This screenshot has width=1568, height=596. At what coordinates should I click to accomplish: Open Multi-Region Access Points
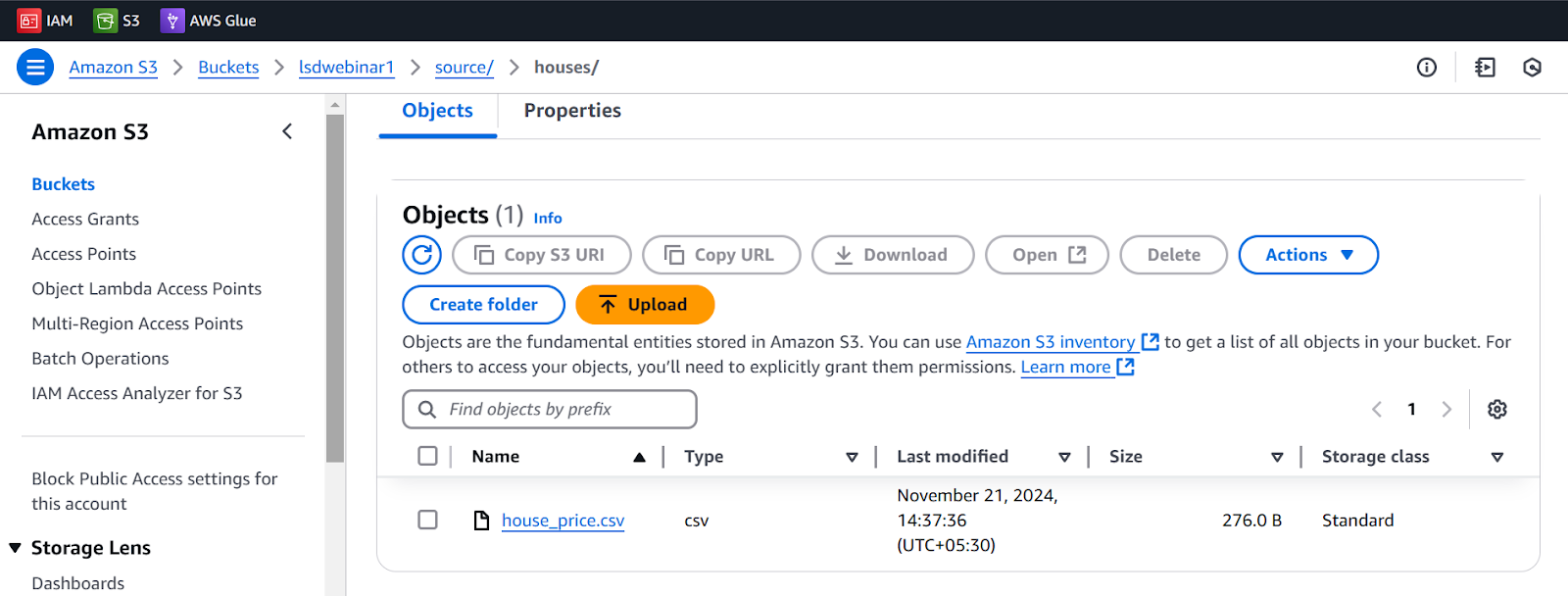137,323
